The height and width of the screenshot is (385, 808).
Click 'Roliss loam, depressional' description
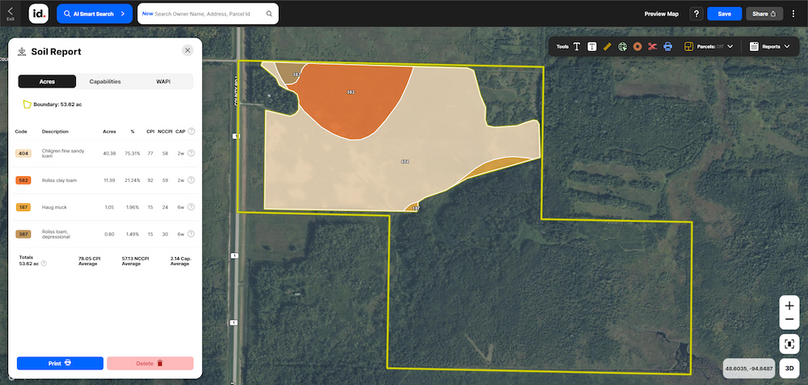click(56, 234)
